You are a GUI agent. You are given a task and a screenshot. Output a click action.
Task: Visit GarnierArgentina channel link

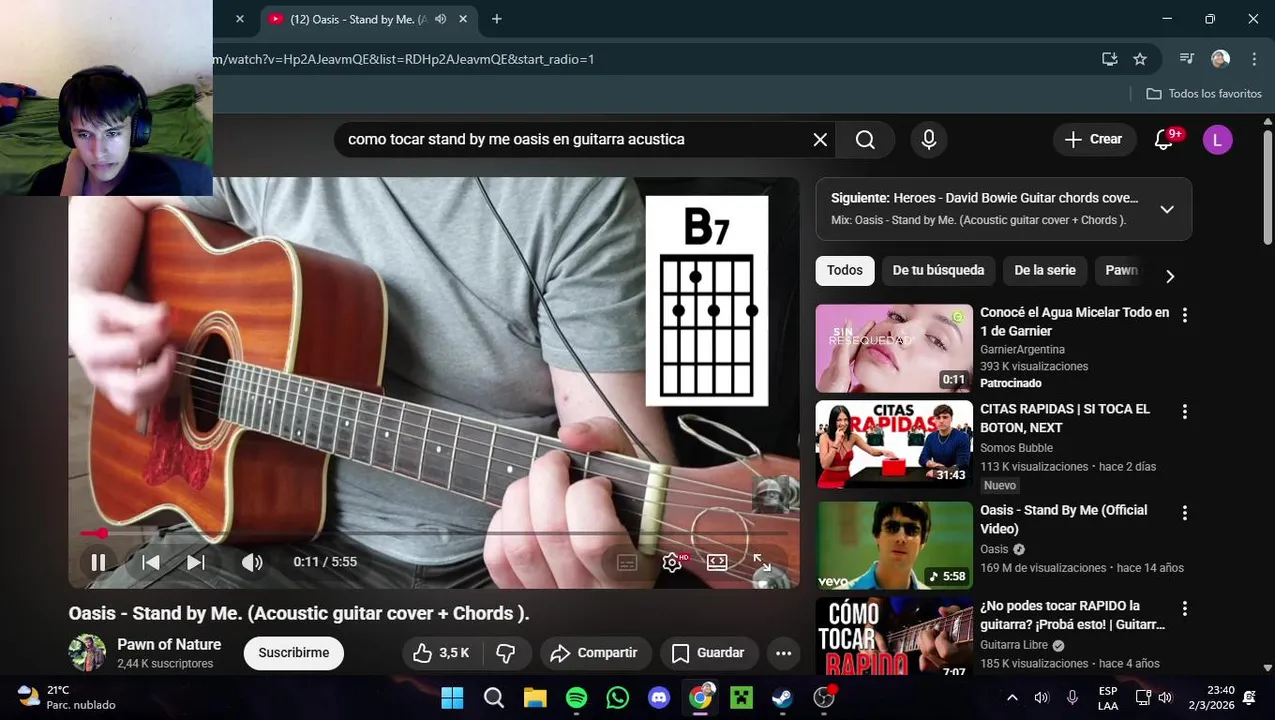coord(1022,350)
